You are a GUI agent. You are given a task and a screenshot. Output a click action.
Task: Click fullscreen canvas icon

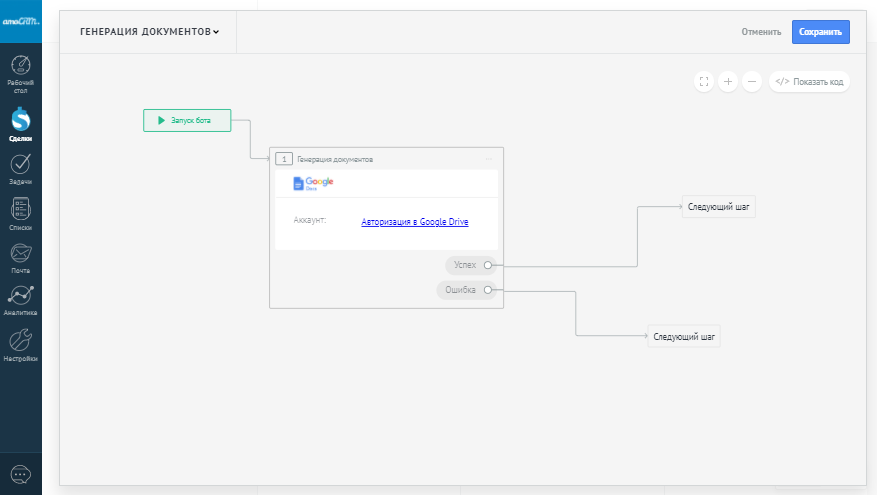point(704,82)
